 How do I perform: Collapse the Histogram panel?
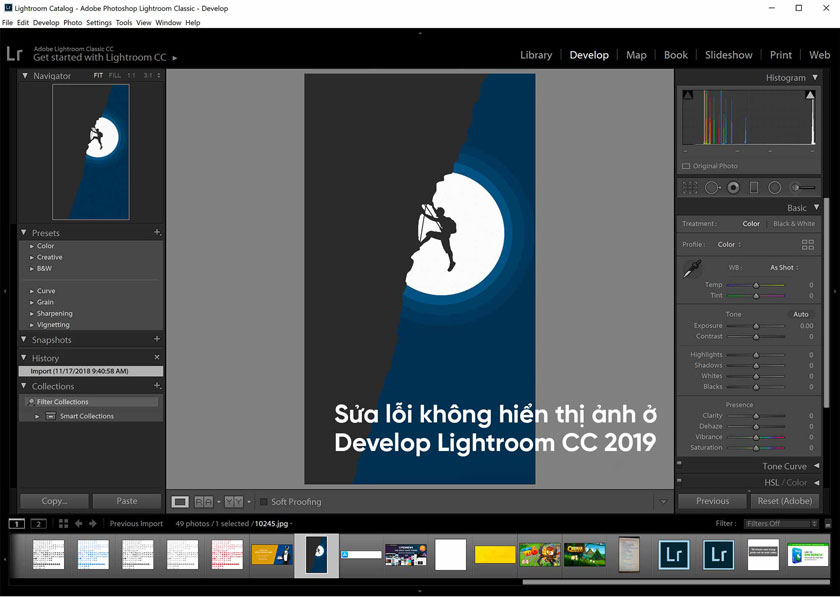815,77
